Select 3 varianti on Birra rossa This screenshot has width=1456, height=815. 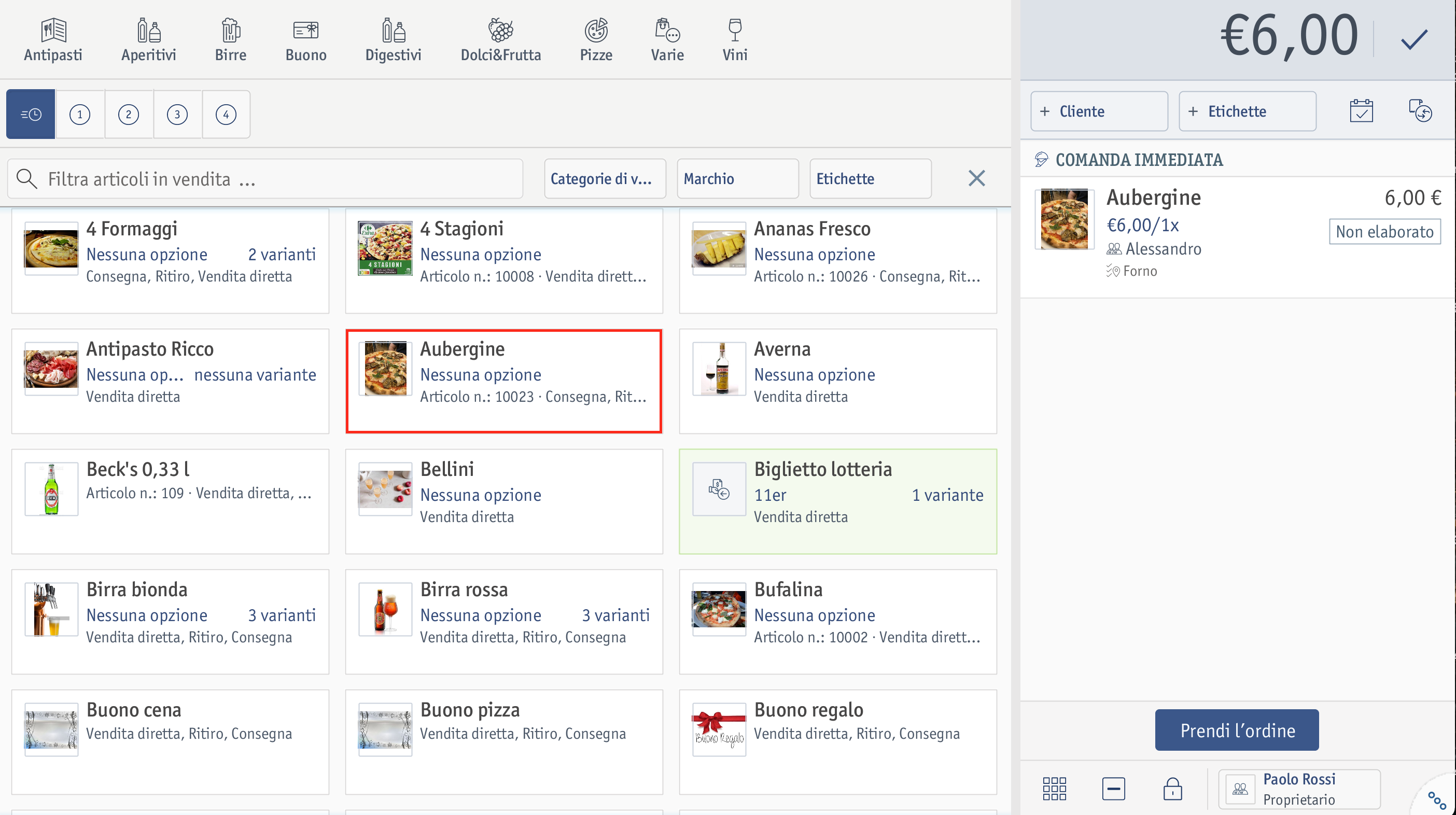tap(615, 615)
